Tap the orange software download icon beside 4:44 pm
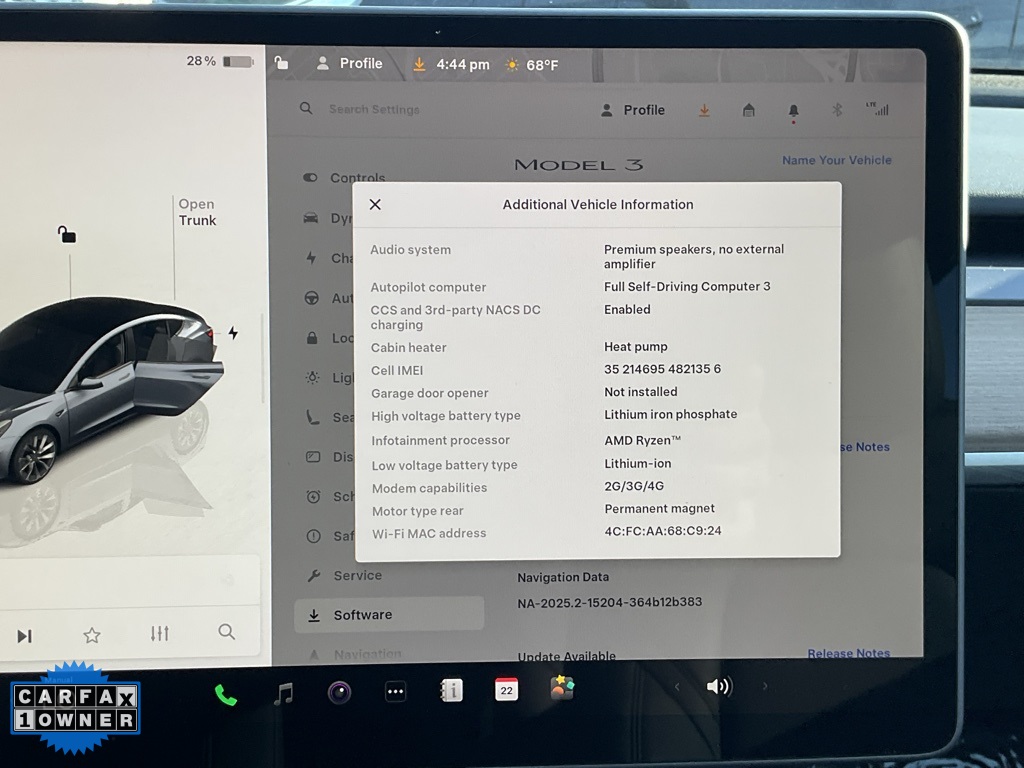 coord(419,64)
